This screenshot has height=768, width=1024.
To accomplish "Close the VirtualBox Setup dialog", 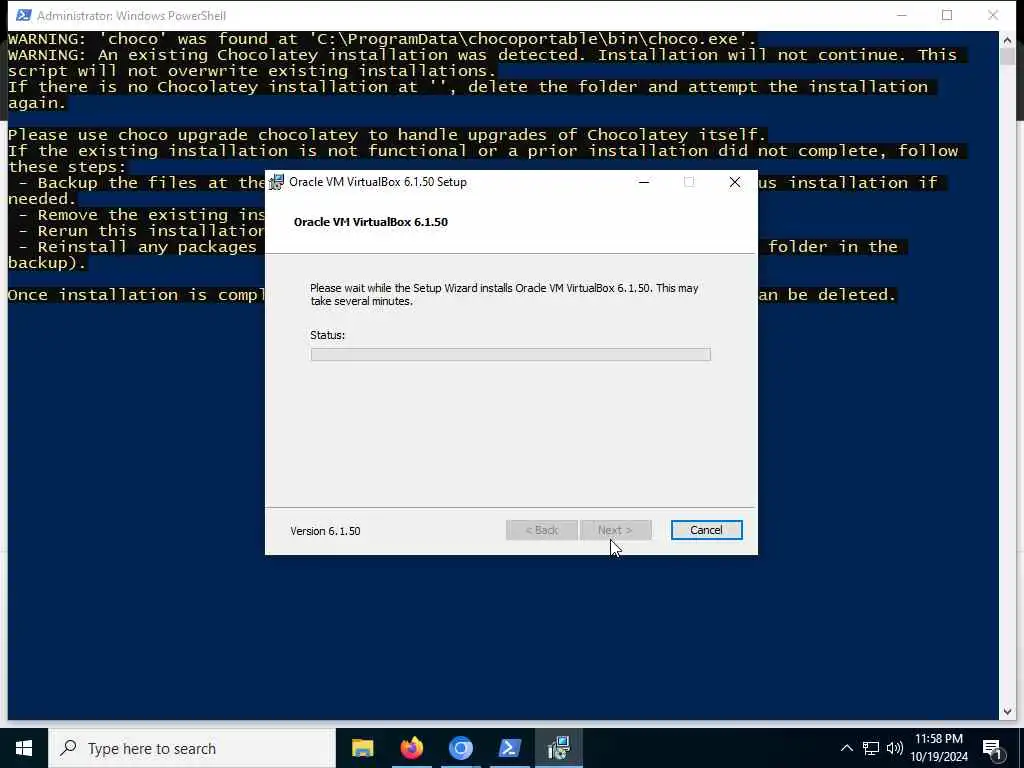I will click(735, 182).
